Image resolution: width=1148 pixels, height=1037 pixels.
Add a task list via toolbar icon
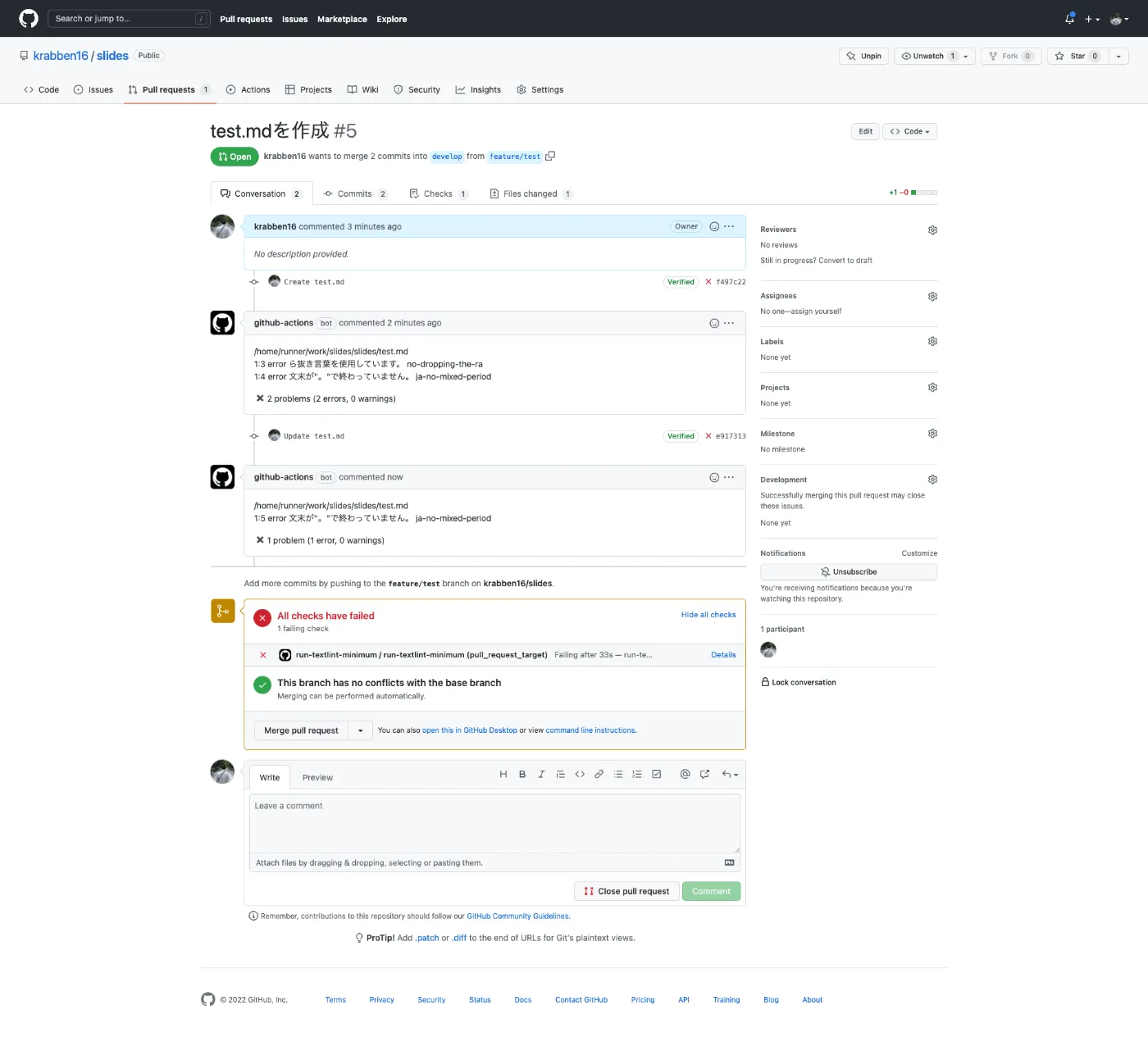[x=656, y=775]
